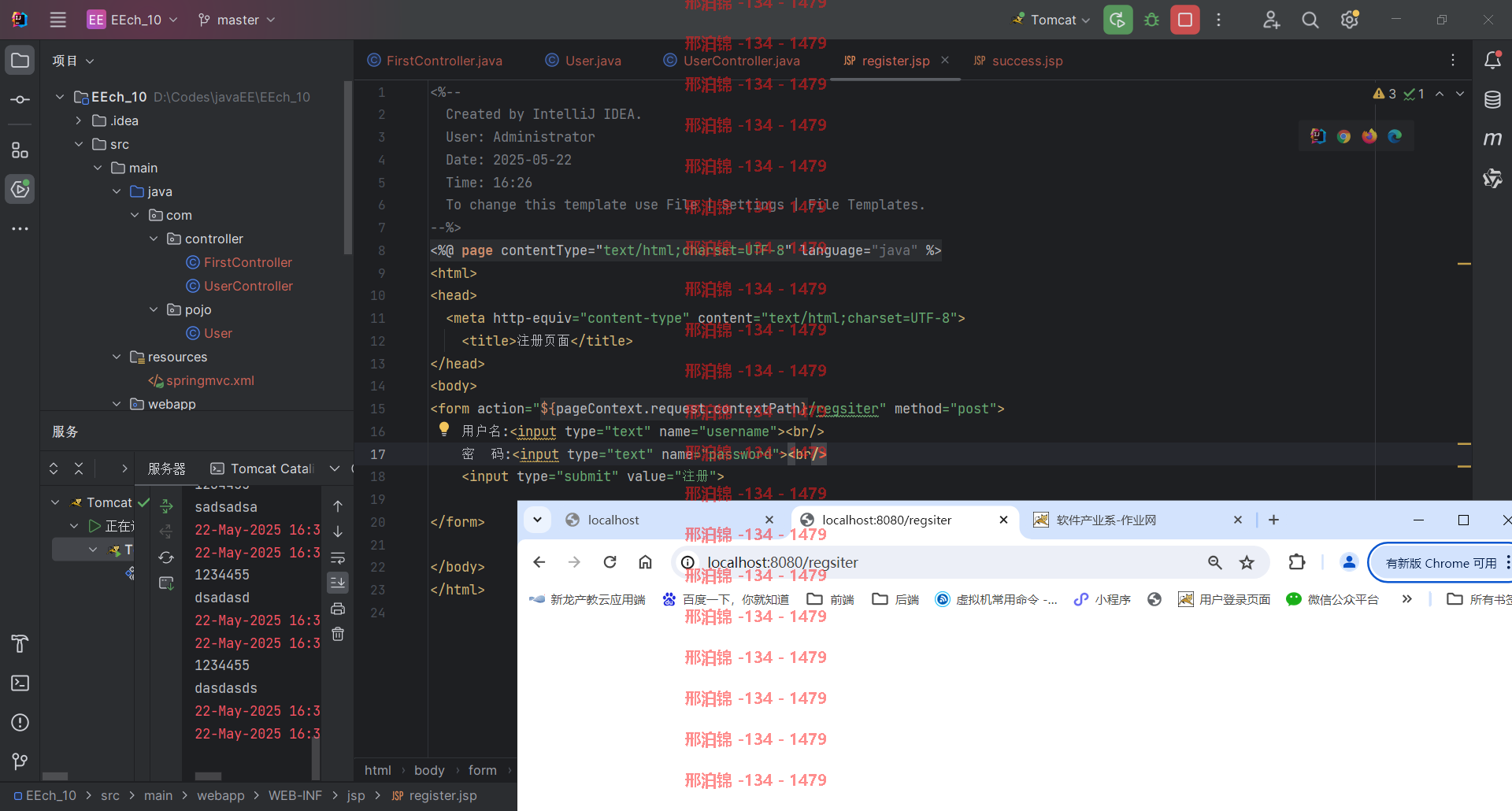1512x811 pixels.
Task: Switch to UserController.java tab
Action: (732, 61)
